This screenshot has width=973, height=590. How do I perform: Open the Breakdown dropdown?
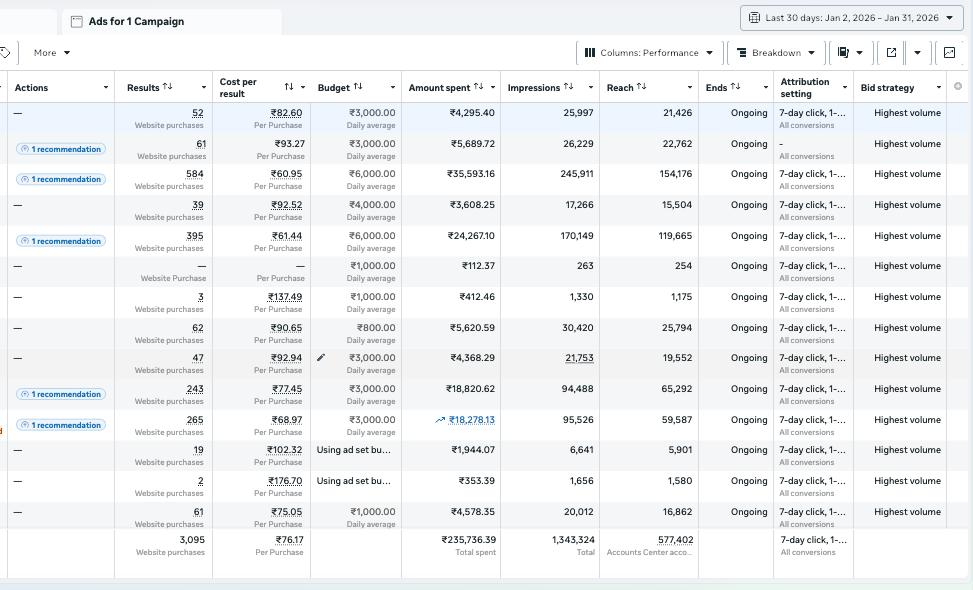pyautogui.click(x=776, y=52)
